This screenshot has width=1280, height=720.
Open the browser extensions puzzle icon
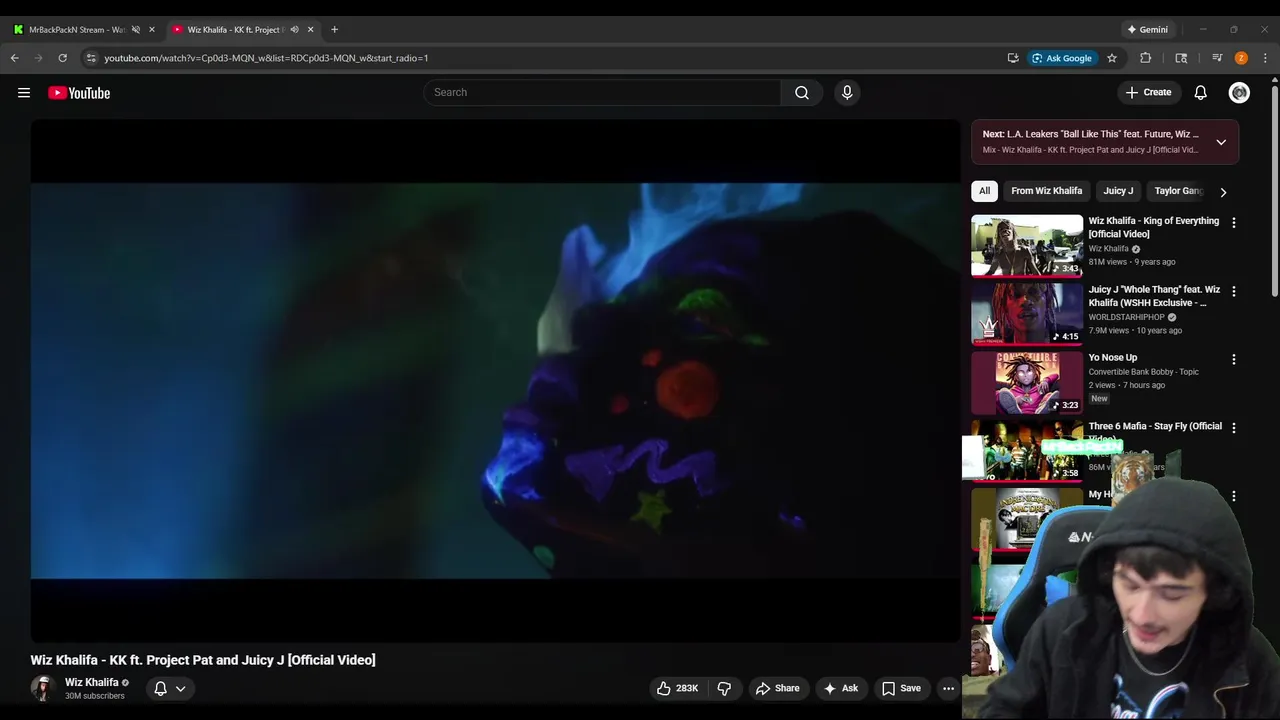pyautogui.click(x=1146, y=58)
